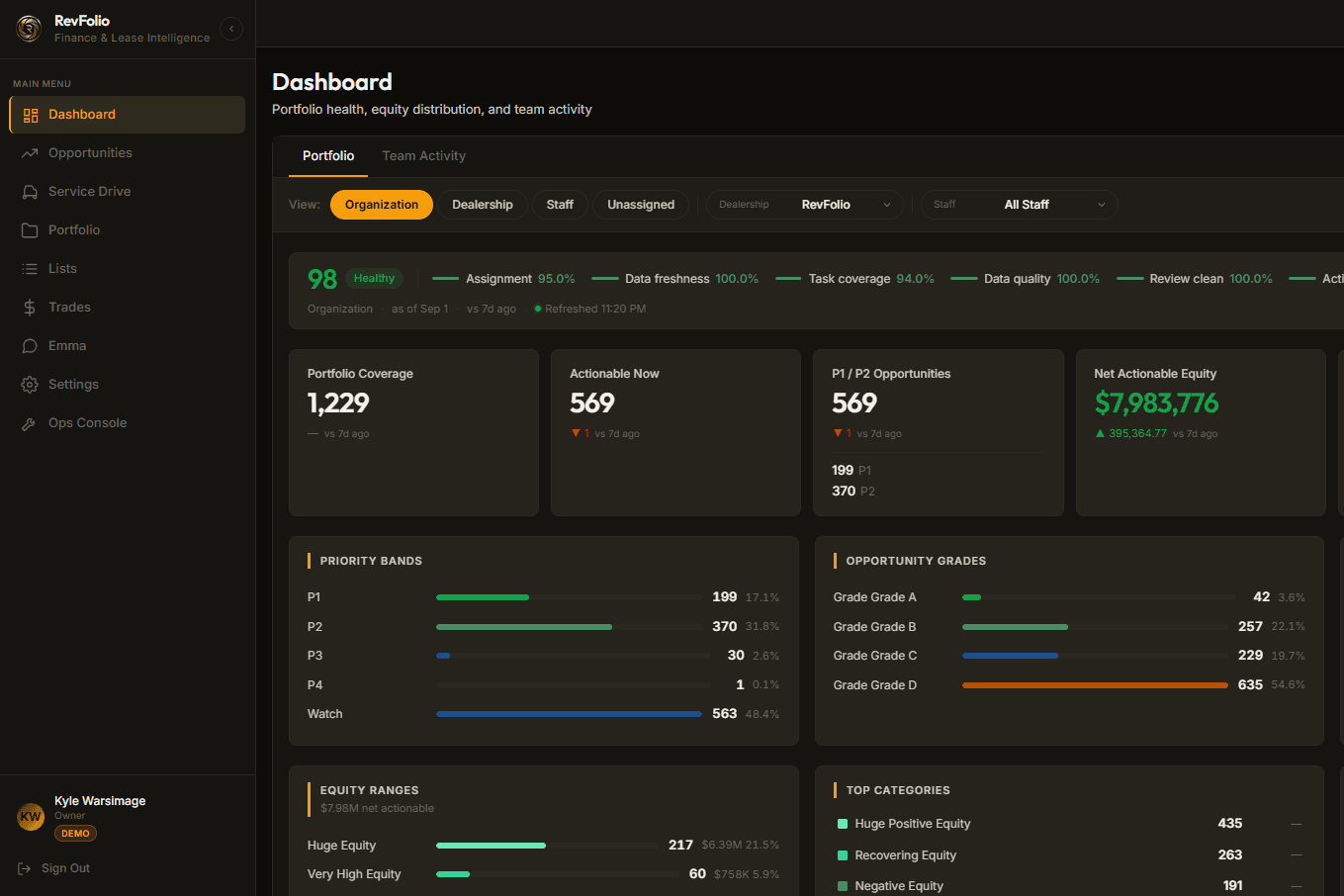Image resolution: width=1344 pixels, height=896 pixels.
Task: Open Opportunities from the main menu
Action: click(x=127, y=153)
